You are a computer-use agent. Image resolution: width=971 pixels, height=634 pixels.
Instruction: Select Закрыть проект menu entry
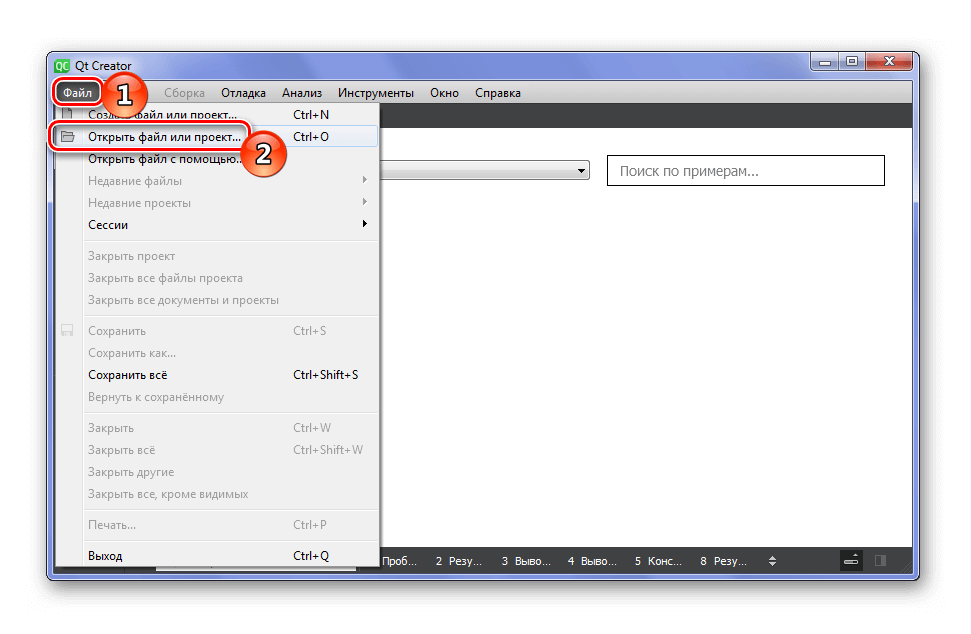tap(217, 256)
